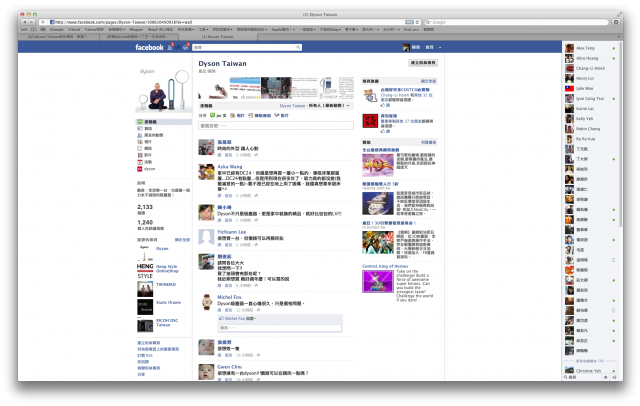Click the fullscreen arrows at window corner

619,14
